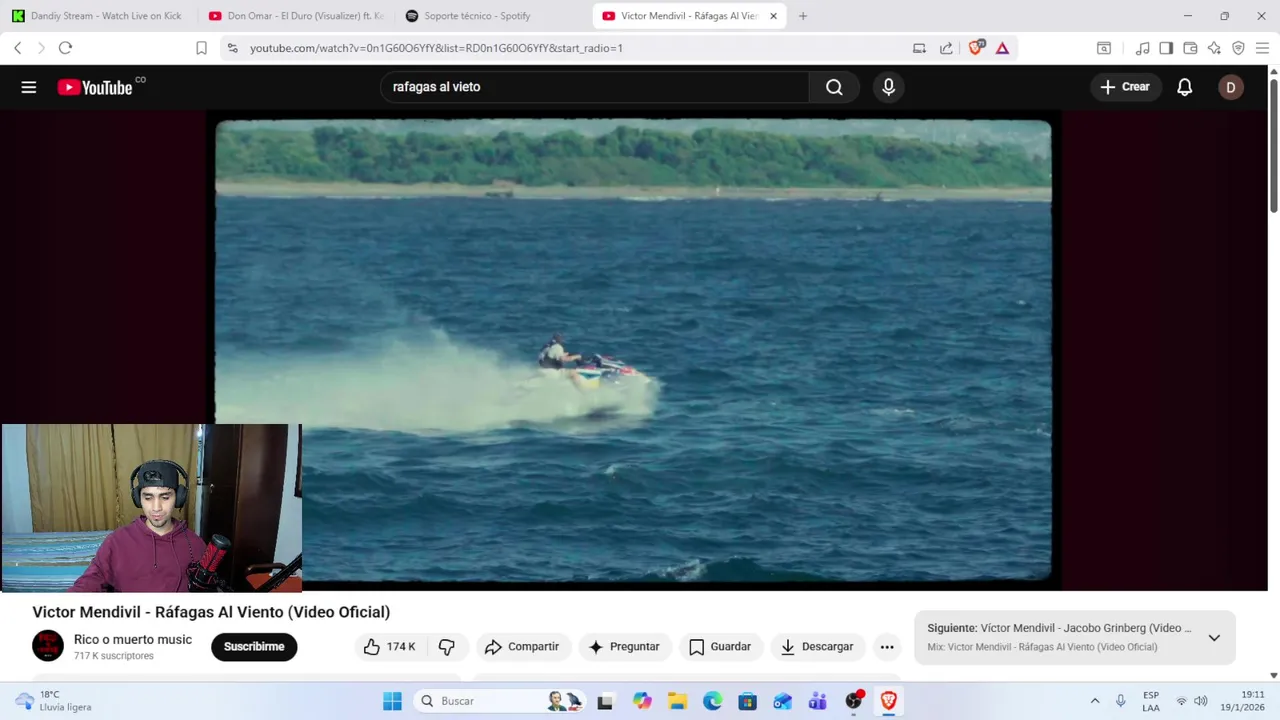This screenshot has height=720, width=1280.
Task: Open the three-dot more actions menu
Action: [887, 647]
